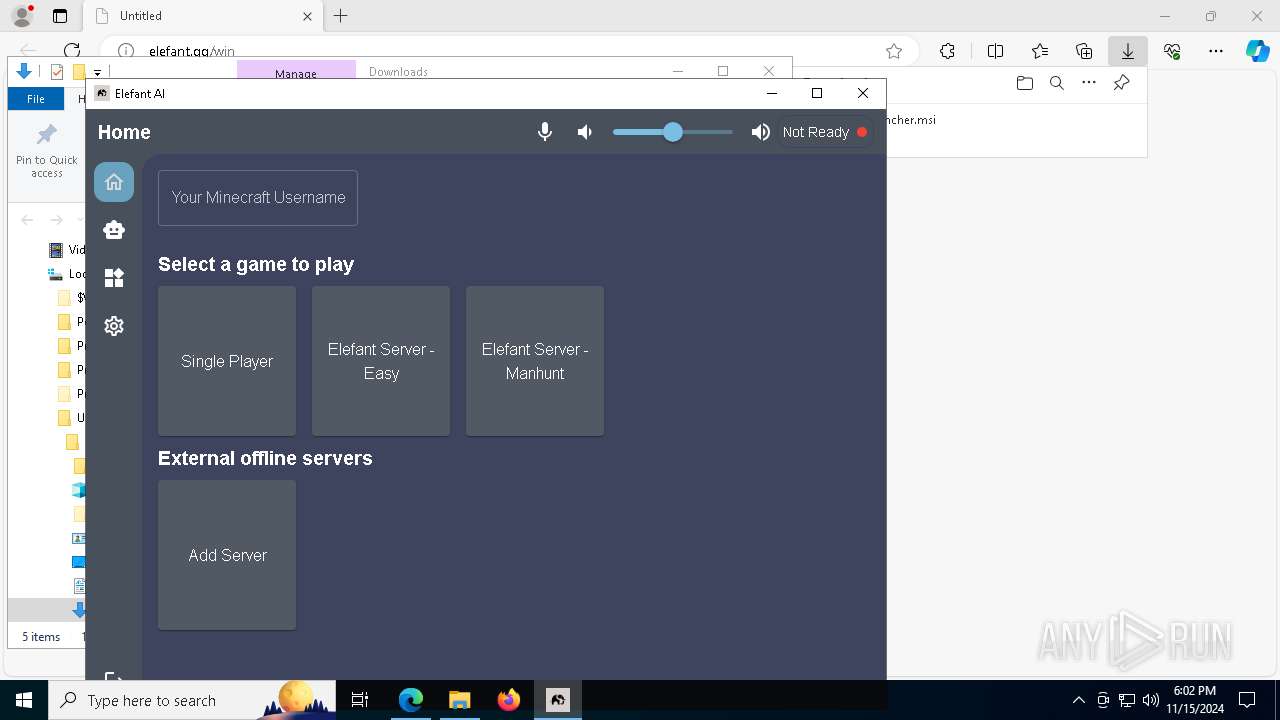1280x720 pixels.
Task: Open the widgets page in Elefant sidebar
Action: (x=114, y=277)
